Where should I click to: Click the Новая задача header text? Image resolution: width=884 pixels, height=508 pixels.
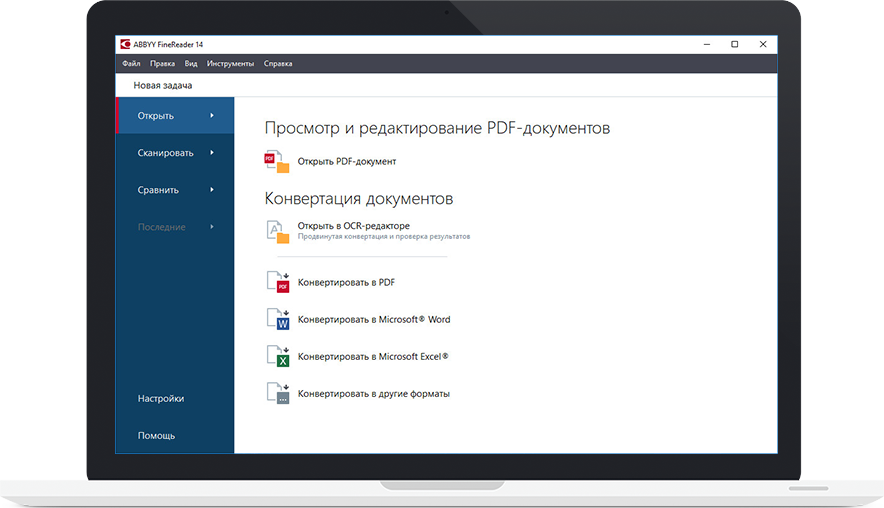click(x=162, y=86)
